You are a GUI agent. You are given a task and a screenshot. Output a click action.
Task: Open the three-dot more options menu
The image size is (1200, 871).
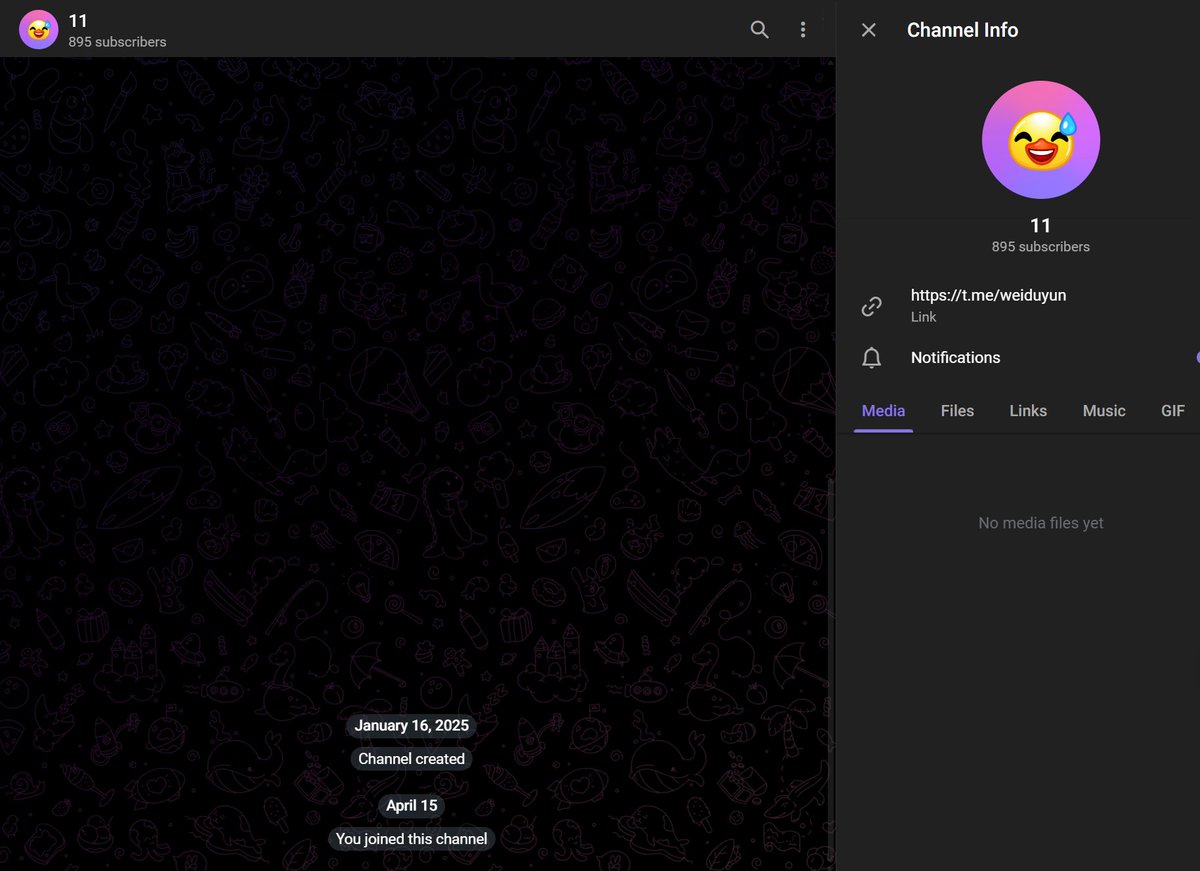pos(803,30)
